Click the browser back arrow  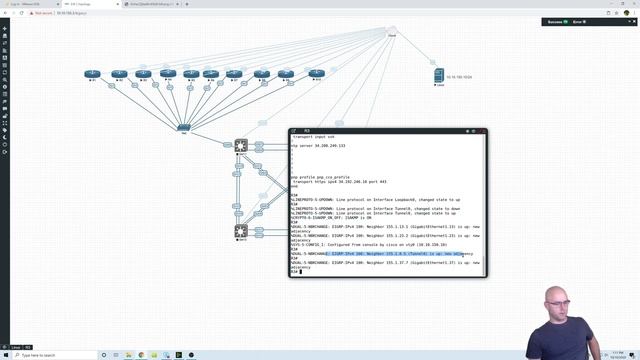(x=5, y=13)
